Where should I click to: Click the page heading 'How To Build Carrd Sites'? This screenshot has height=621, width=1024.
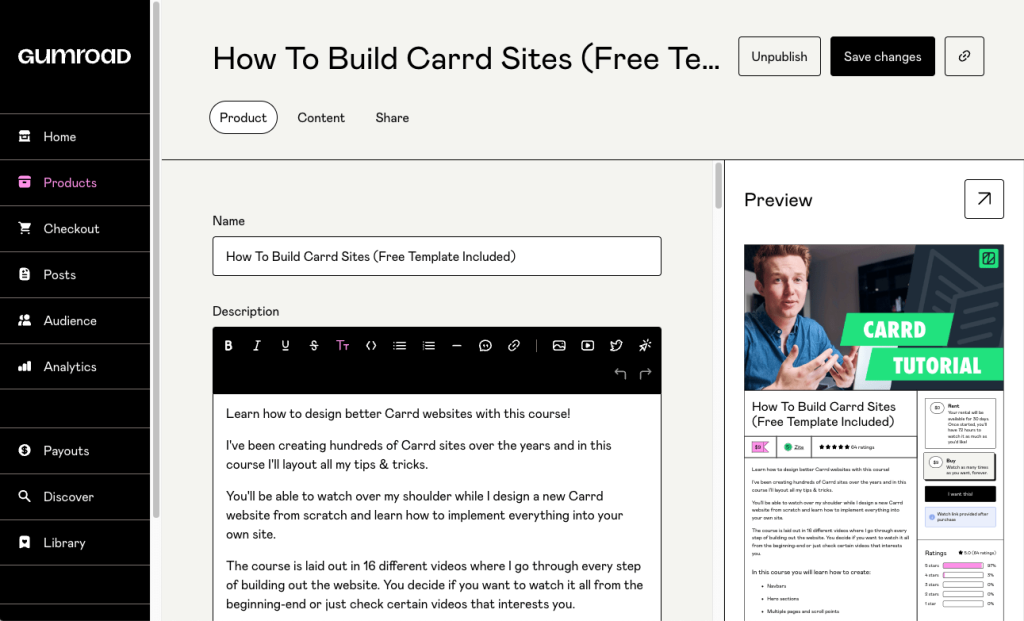466,58
